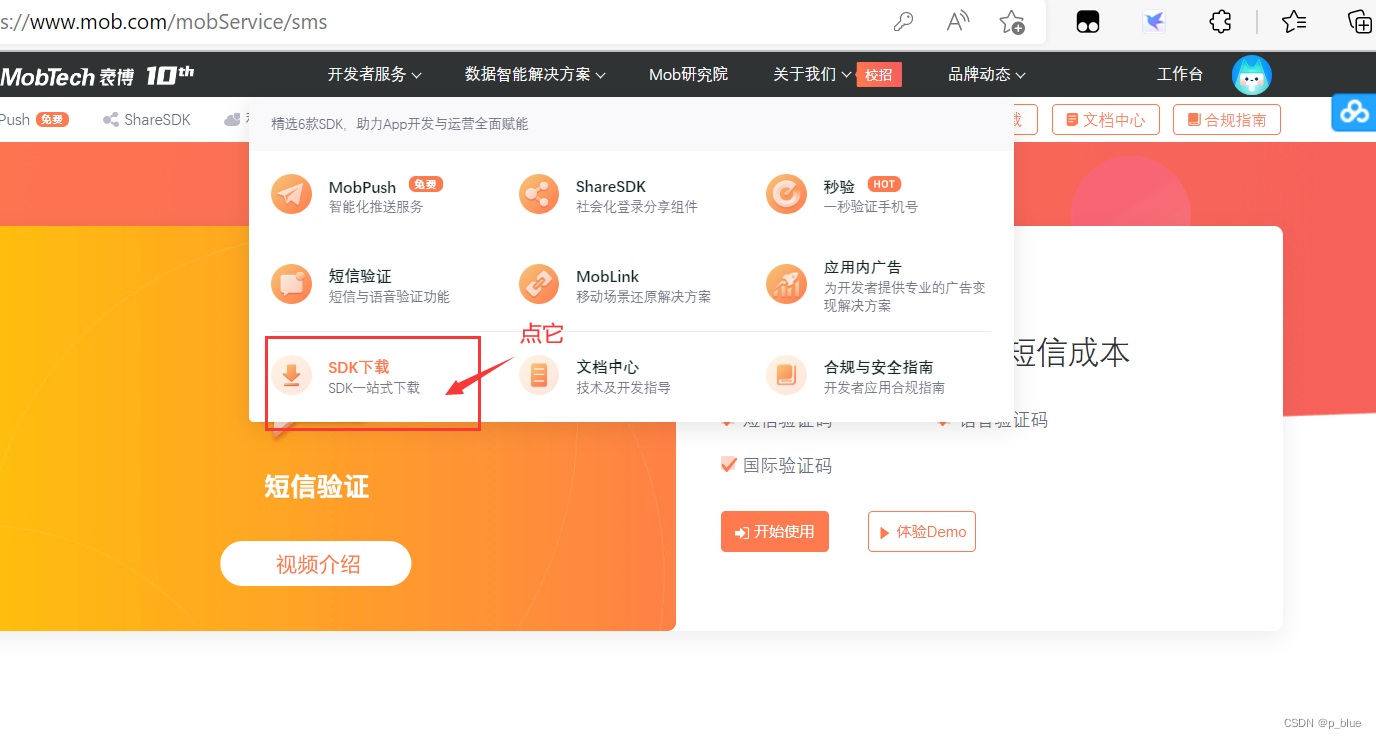Click the 秒验 target icon
The width and height of the screenshot is (1376, 738).
point(786,194)
